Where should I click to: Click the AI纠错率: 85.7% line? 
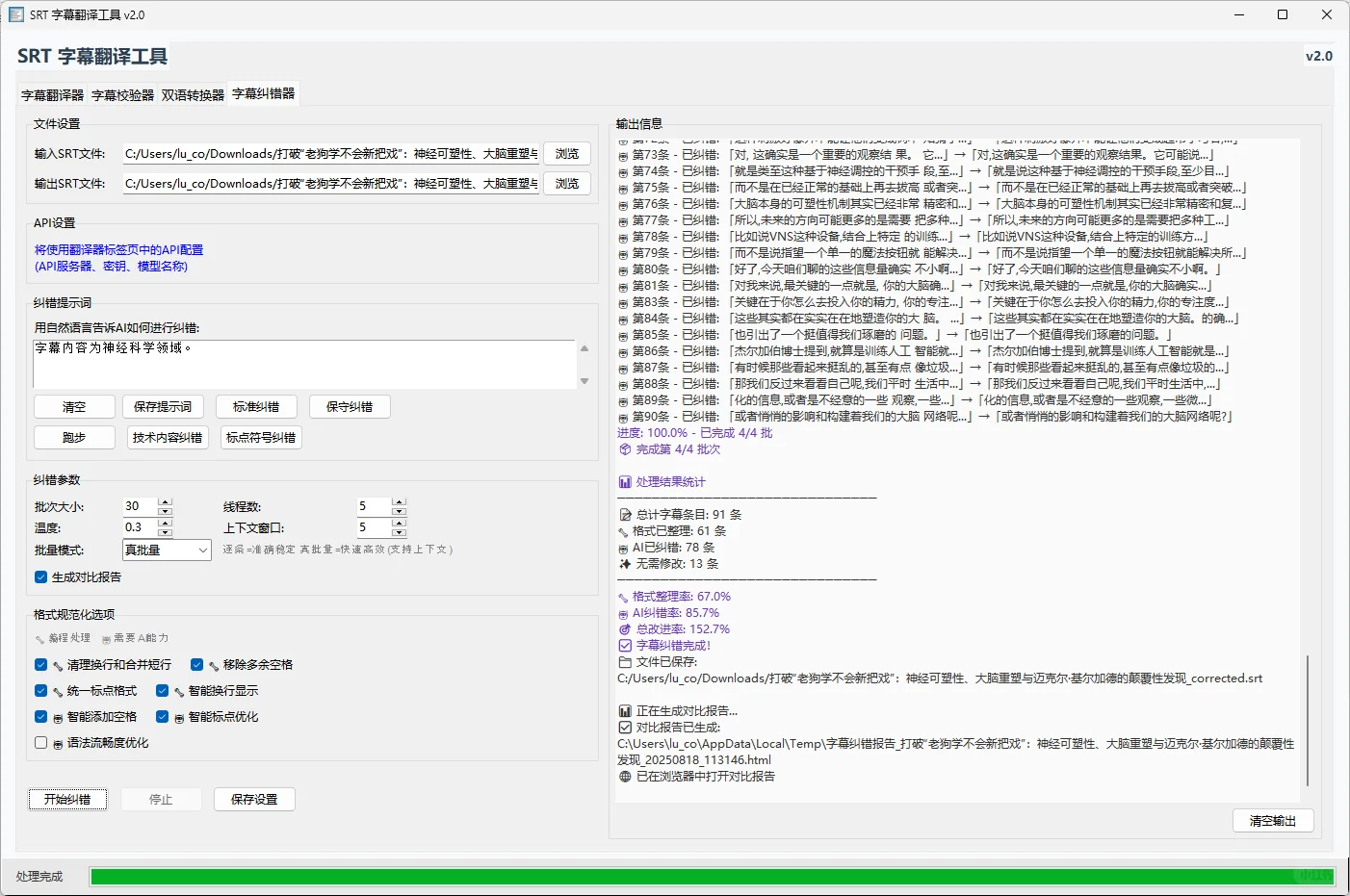[668, 613]
